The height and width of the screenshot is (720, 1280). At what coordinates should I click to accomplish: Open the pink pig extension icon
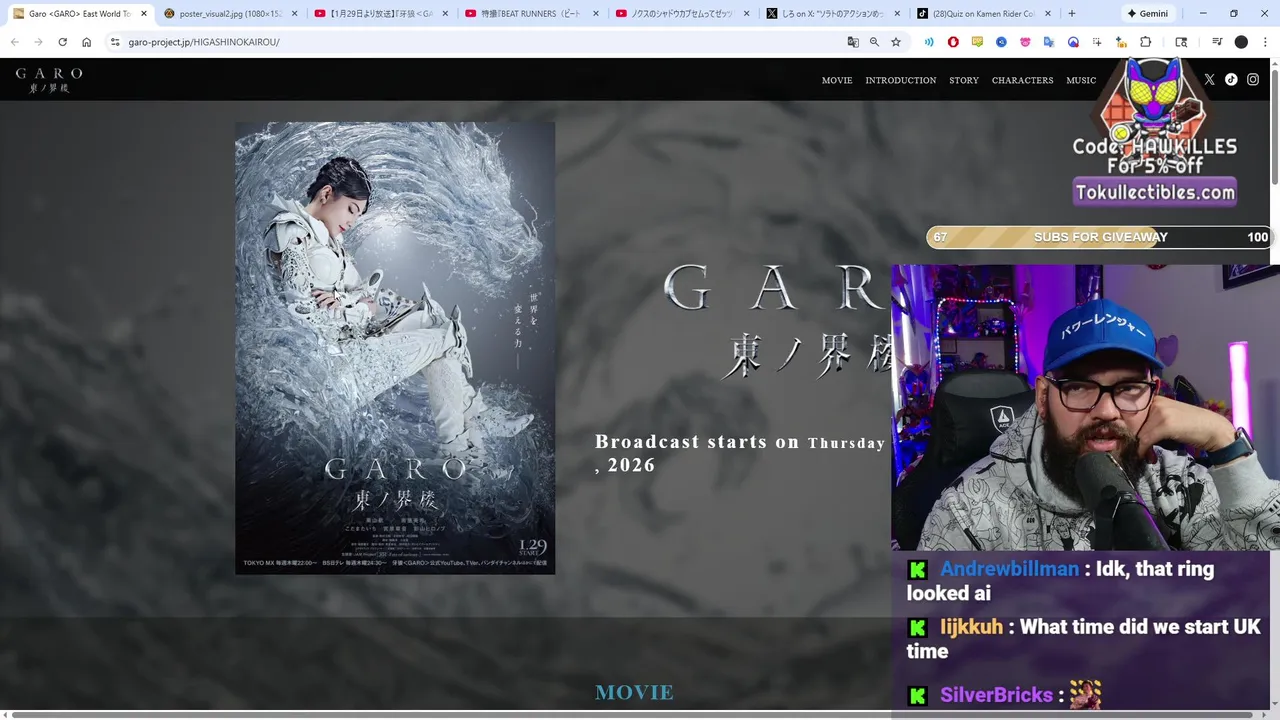pos(1025,42)
